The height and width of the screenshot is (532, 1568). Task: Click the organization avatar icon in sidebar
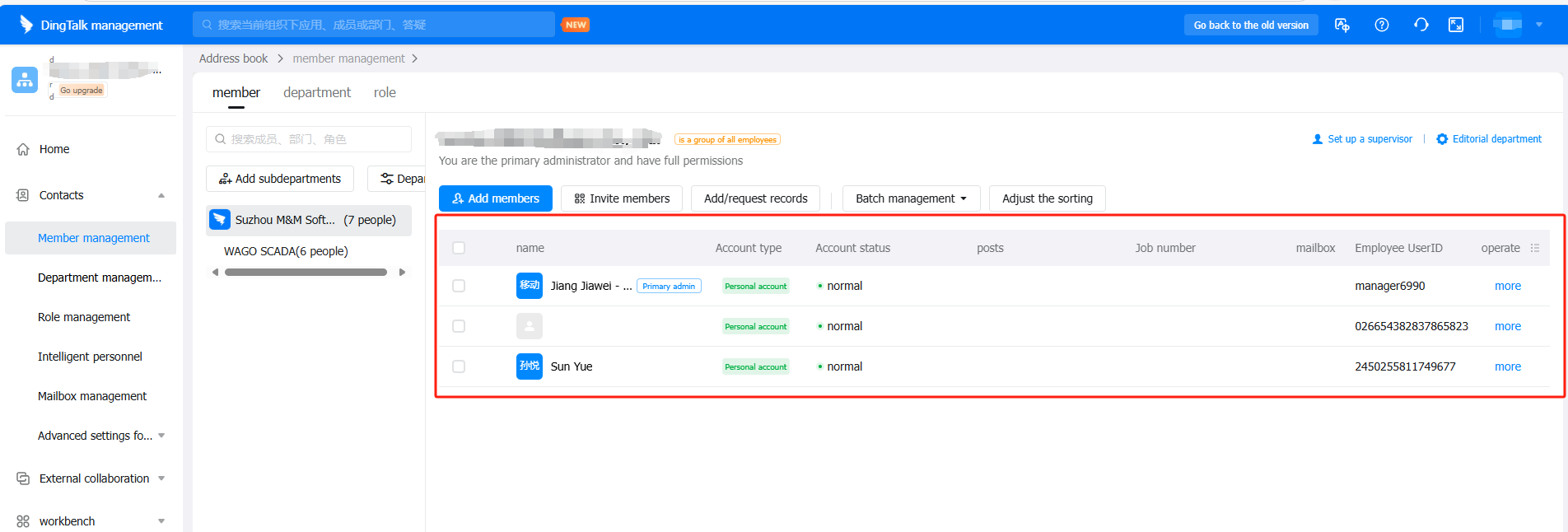pos(25,80)
